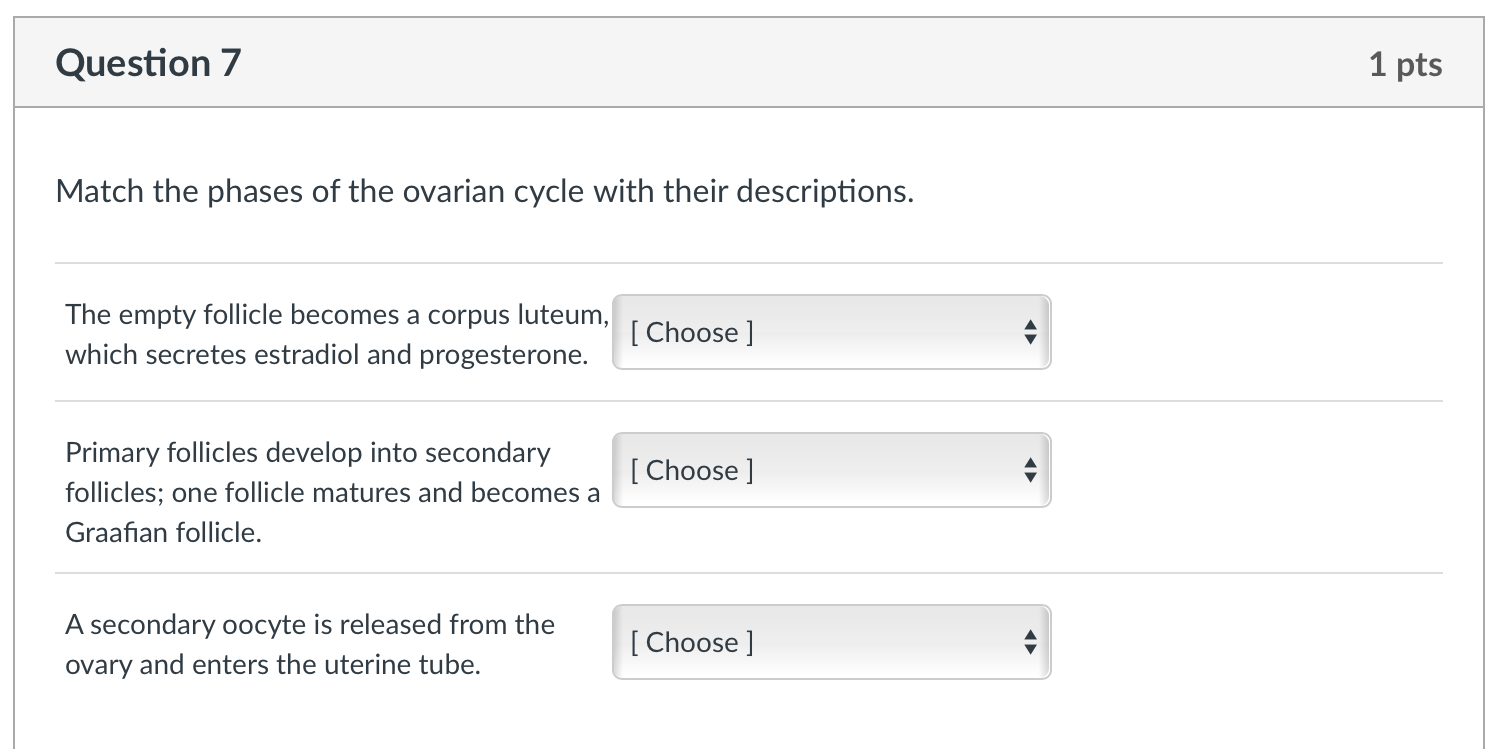Open the dropdown for the corpus luteum description

click(831, 332)
